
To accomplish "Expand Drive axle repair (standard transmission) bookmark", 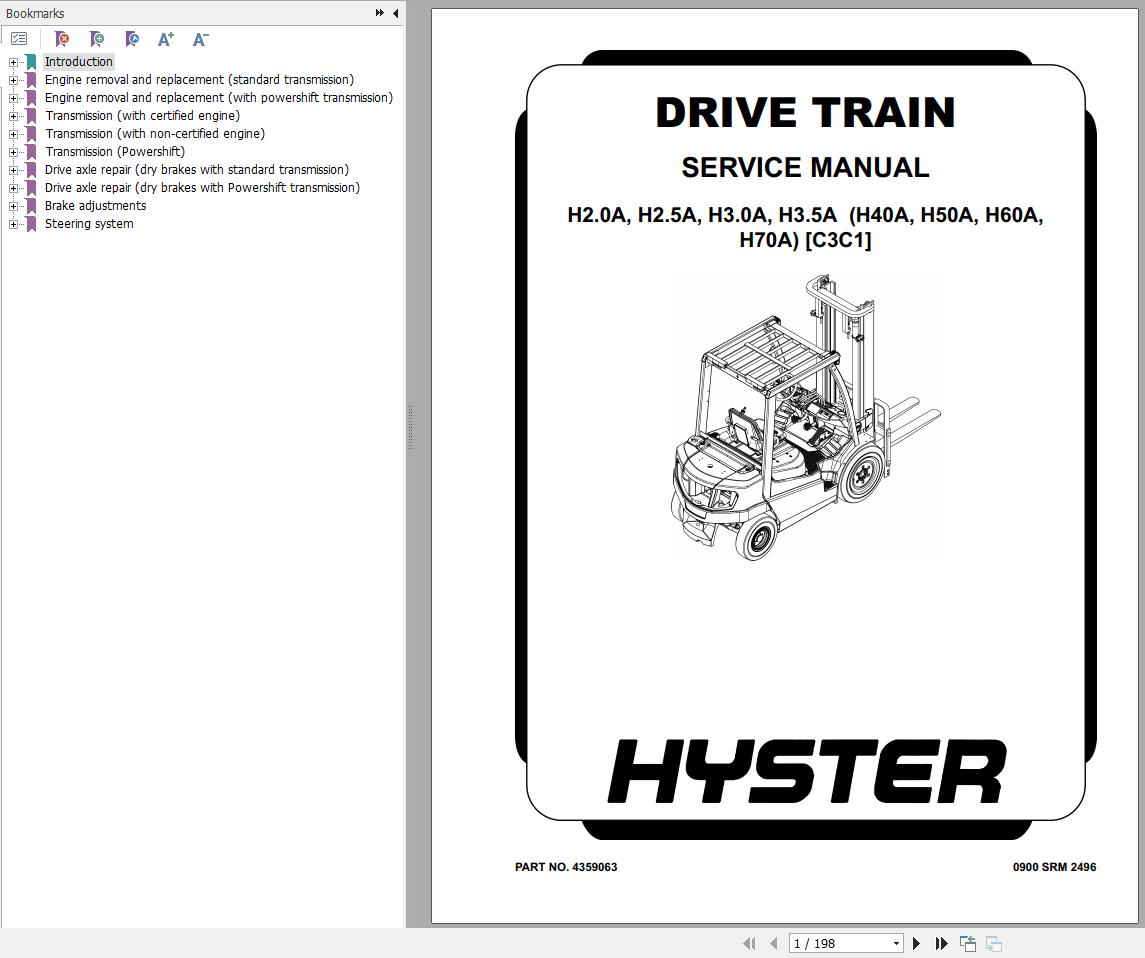I will [13, 170].
